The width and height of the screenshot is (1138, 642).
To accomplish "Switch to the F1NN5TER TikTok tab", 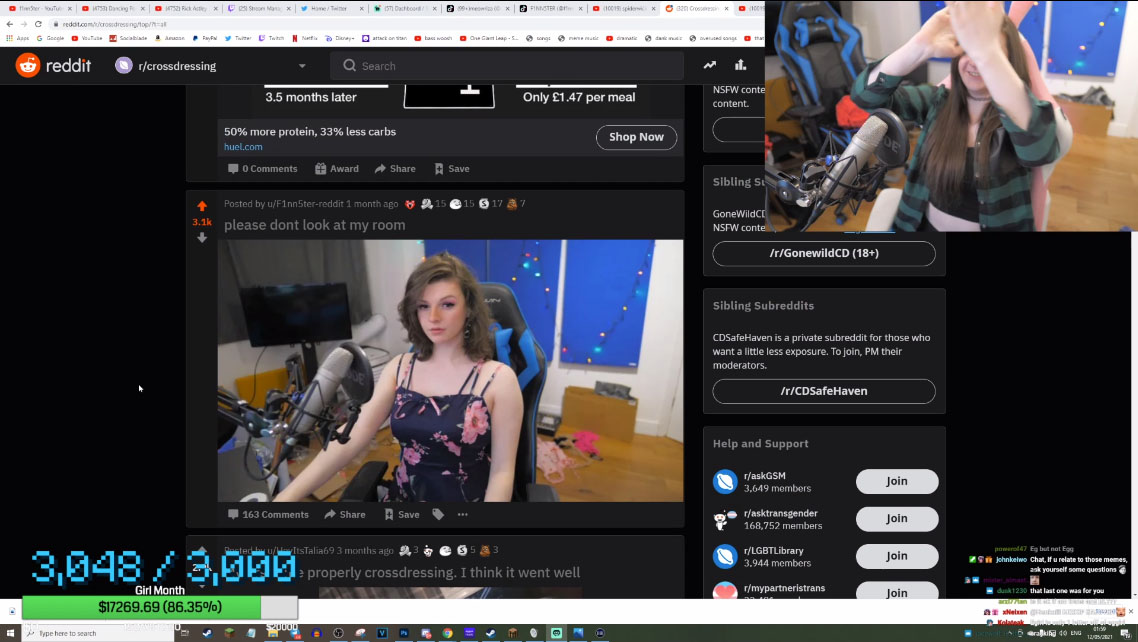I will pos(549,9).
